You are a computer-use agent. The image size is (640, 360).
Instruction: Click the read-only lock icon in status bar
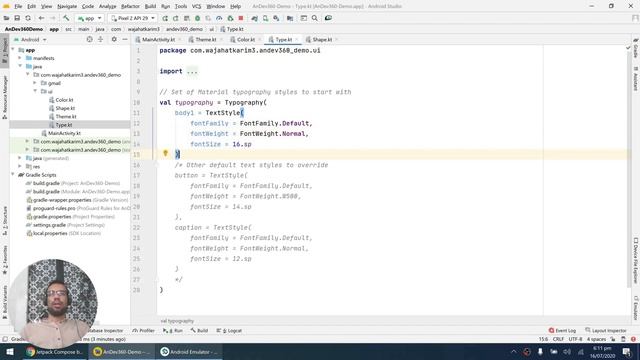pyautogui.click(x=613, y=339)
